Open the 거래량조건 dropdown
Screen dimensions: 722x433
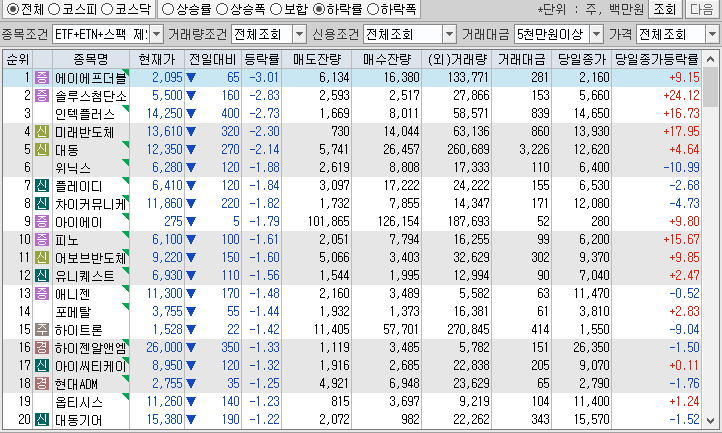click(299, 34)
